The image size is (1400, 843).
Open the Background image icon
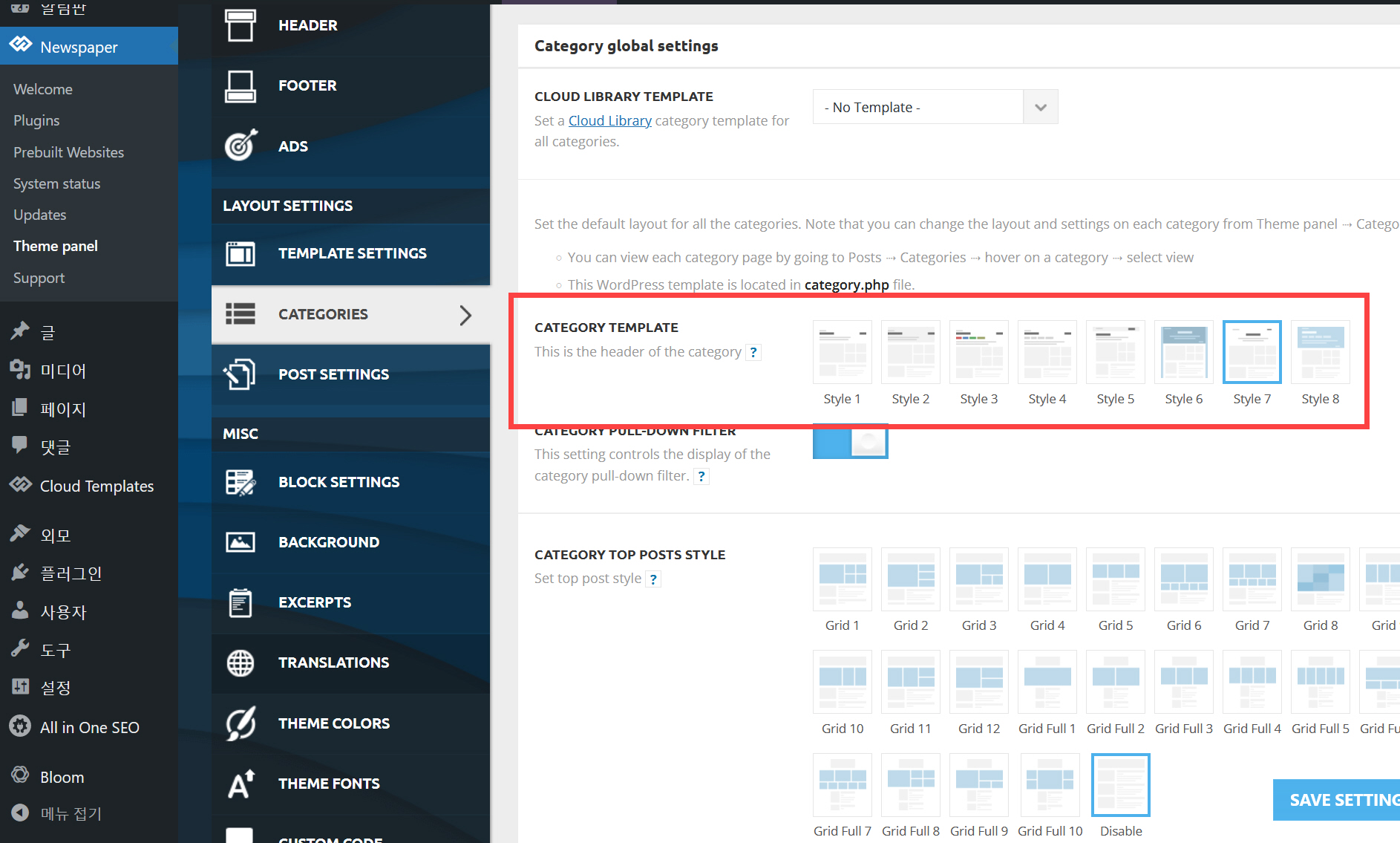click(x=240, y=542)
